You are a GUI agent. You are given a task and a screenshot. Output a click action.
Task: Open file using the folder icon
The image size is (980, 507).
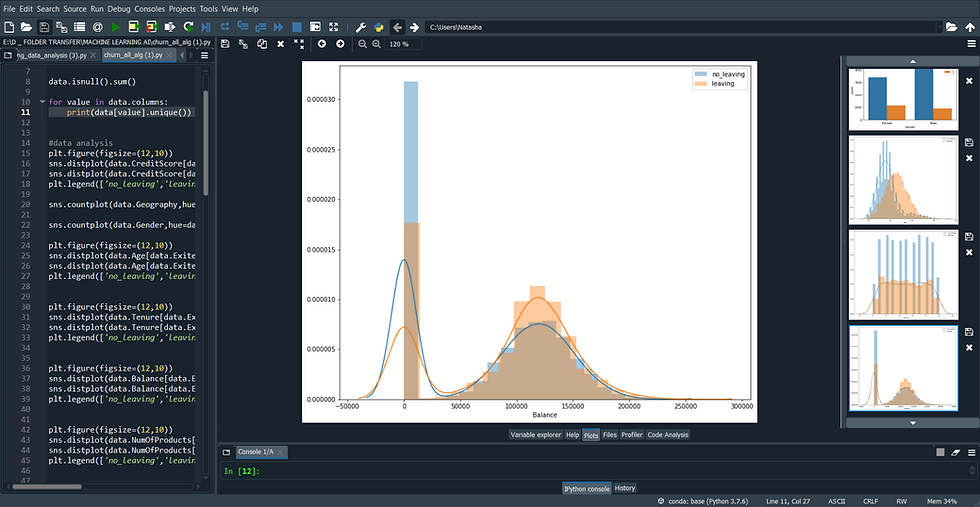(26, 27)
